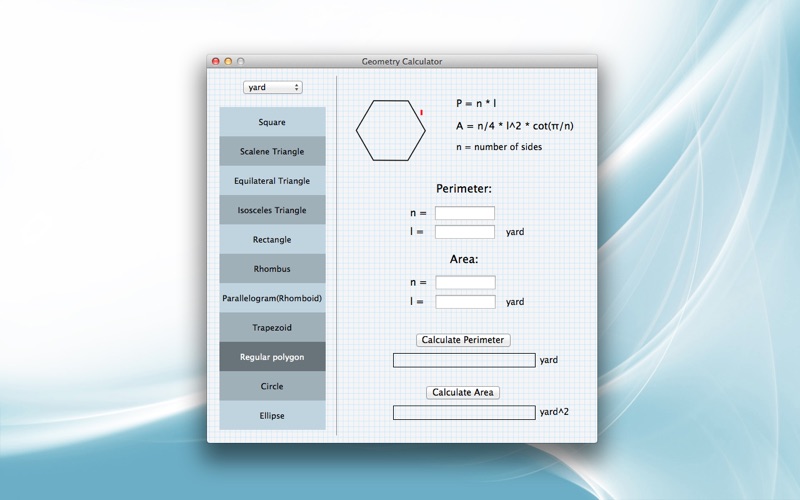Click the Calculate Perimeter button
This screenshot has height=500, width=800.
click(463, 340)
